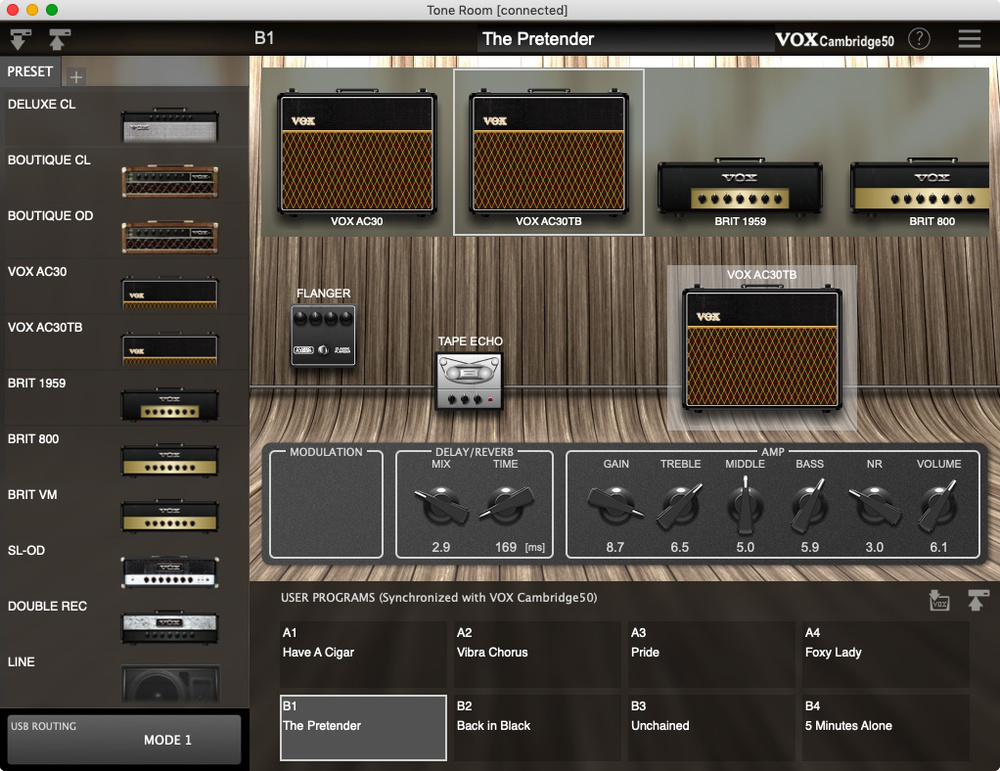
Task: Click the VOX save icon above user programs
Action: [x=939, y=600]
